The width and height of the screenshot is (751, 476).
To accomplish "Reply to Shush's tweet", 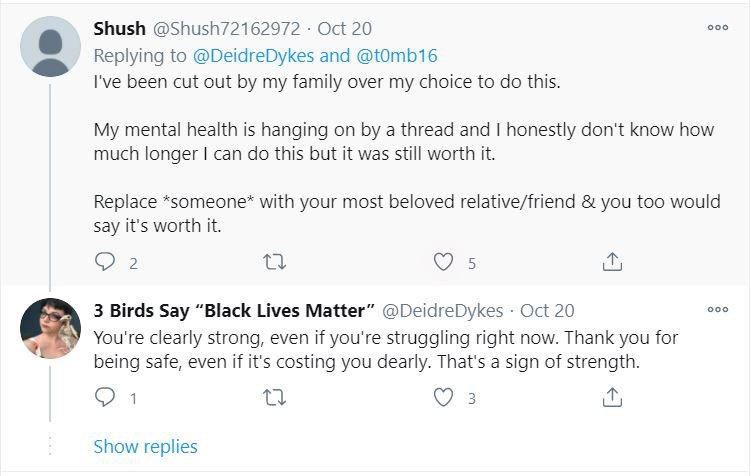I will click(x=105, y=262).
